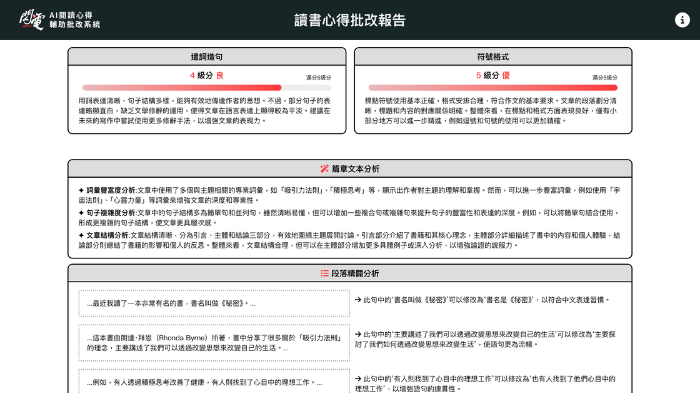Click the suggestion about 主要探討了我們如何
The image size is (700, 393).
tap(485, 339)
